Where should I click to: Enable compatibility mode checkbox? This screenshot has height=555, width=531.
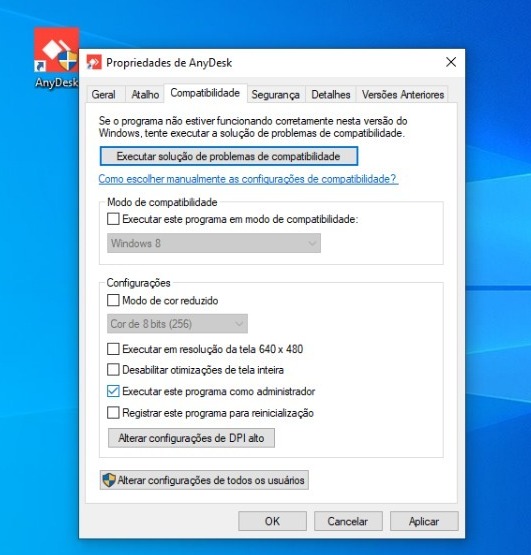[x=113, y=219]
